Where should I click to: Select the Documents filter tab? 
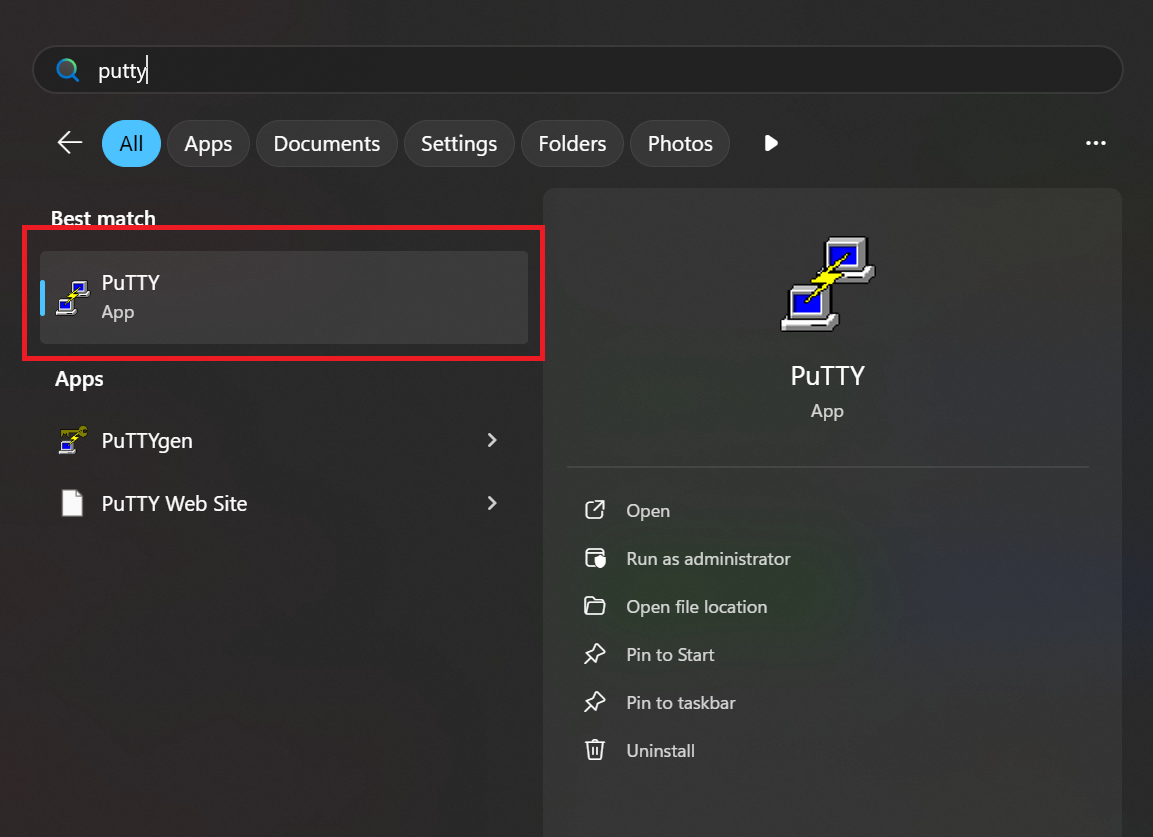point(326,144)
